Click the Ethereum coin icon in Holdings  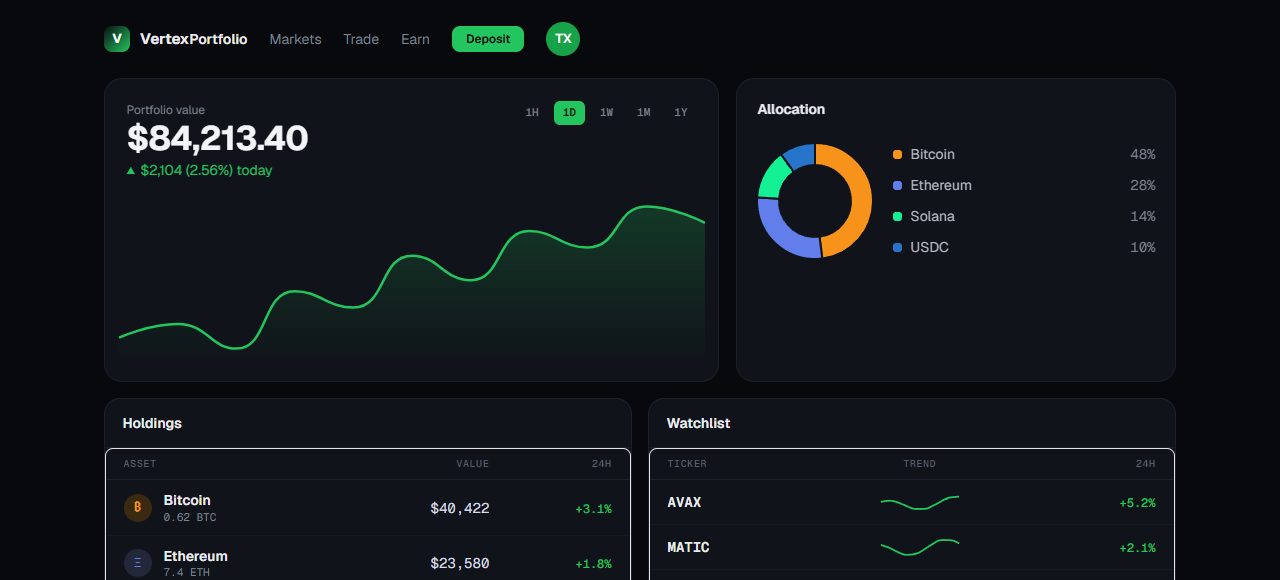click(138, 563)
